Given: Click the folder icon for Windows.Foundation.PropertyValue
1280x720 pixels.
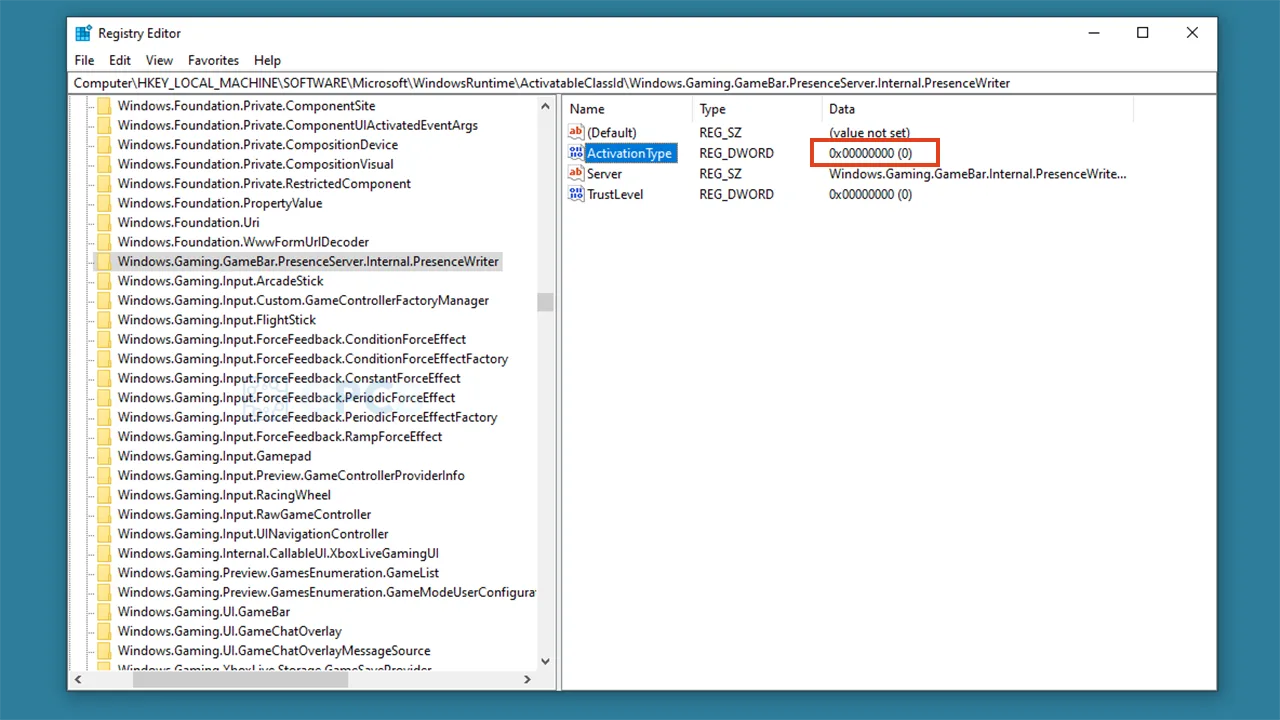Looking at the screenshot, I should click(104, 203).
